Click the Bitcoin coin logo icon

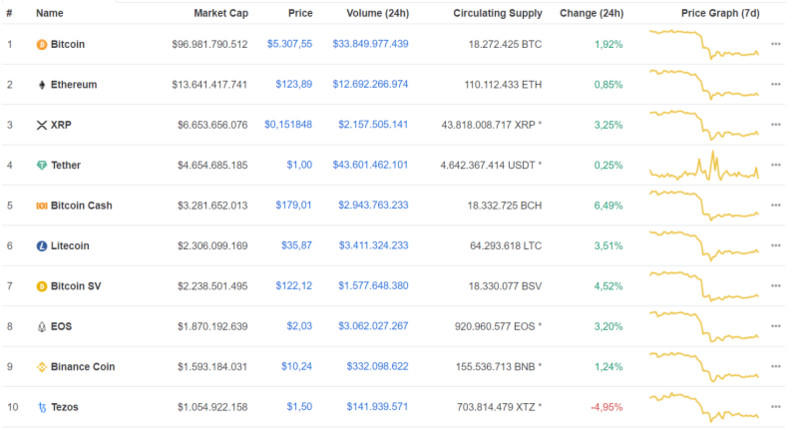click(42, 45)
